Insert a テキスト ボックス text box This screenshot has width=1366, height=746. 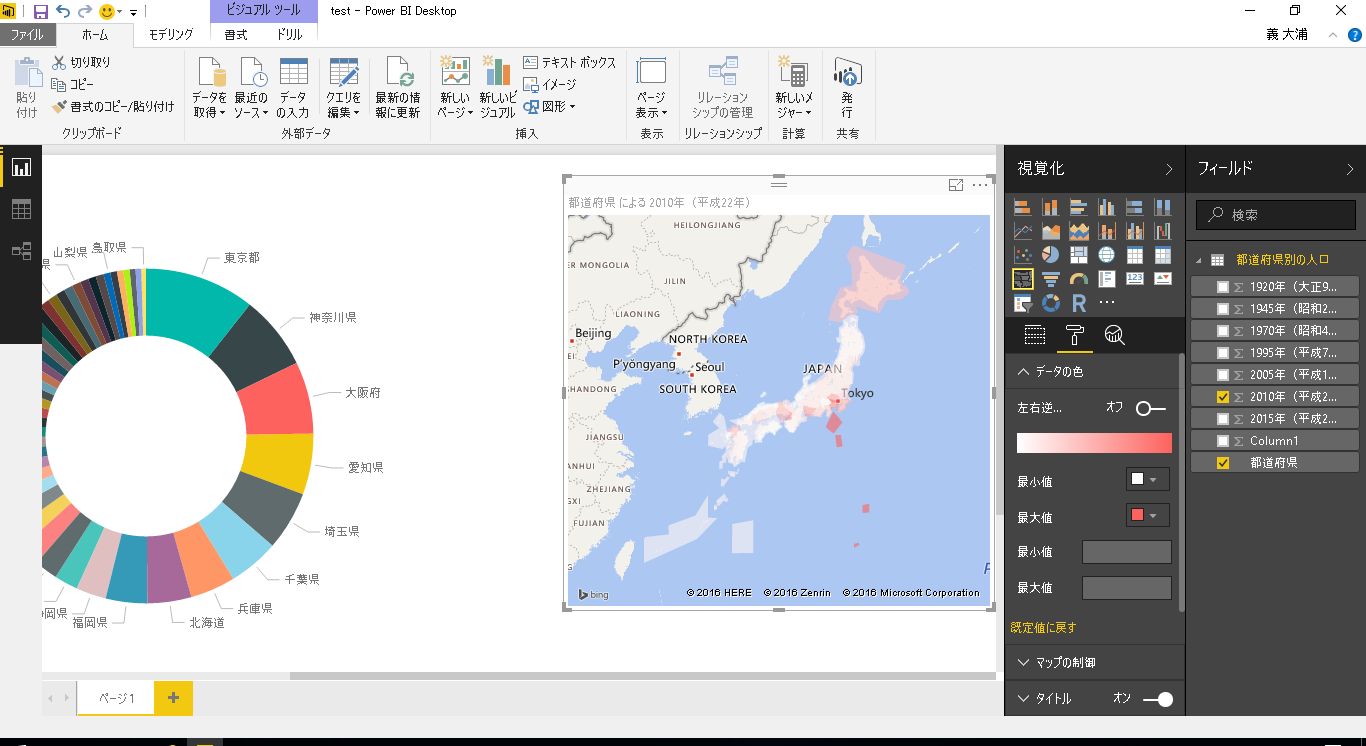click(569, 62)
